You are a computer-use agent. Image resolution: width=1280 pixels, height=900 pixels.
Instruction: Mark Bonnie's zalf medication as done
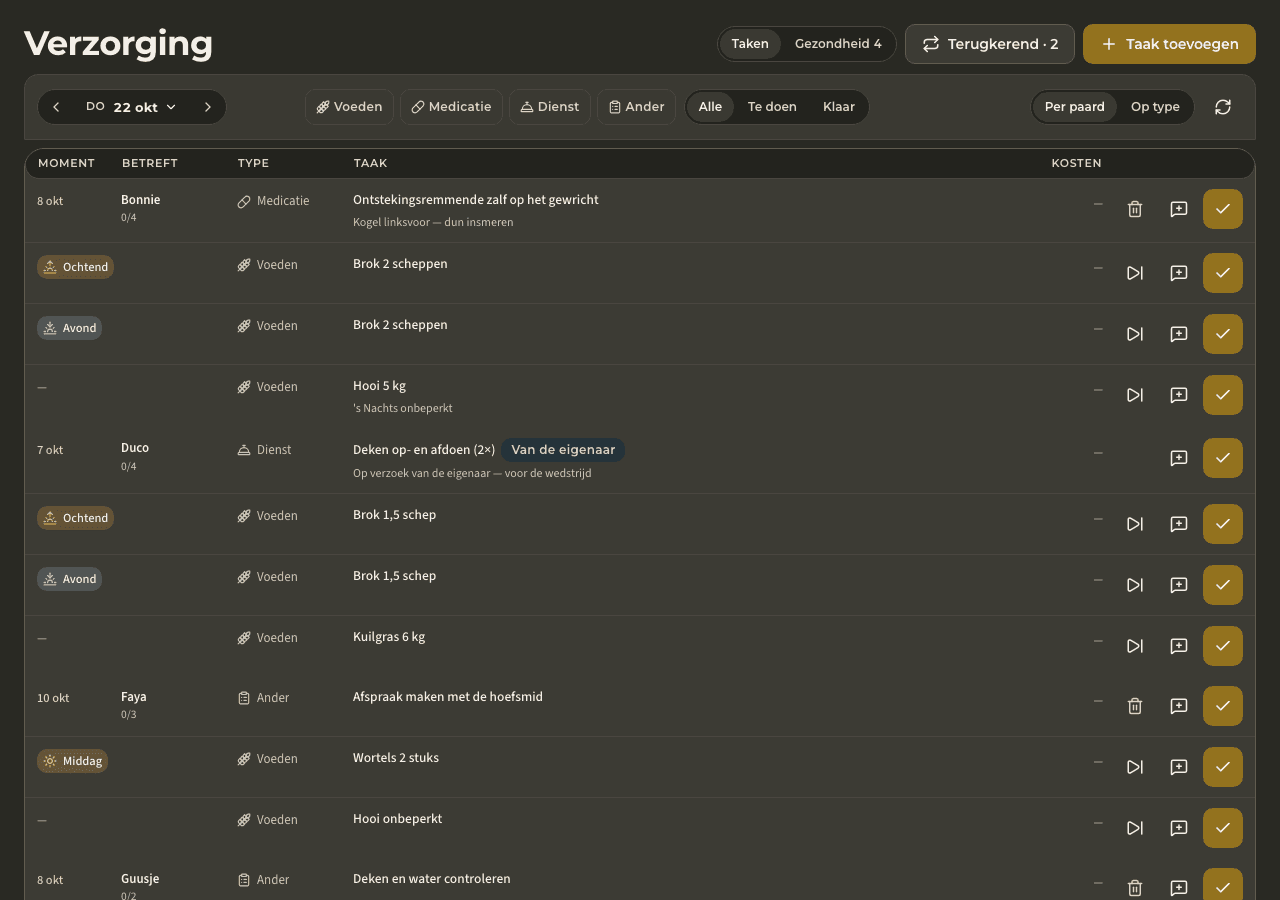[1223, 209]
